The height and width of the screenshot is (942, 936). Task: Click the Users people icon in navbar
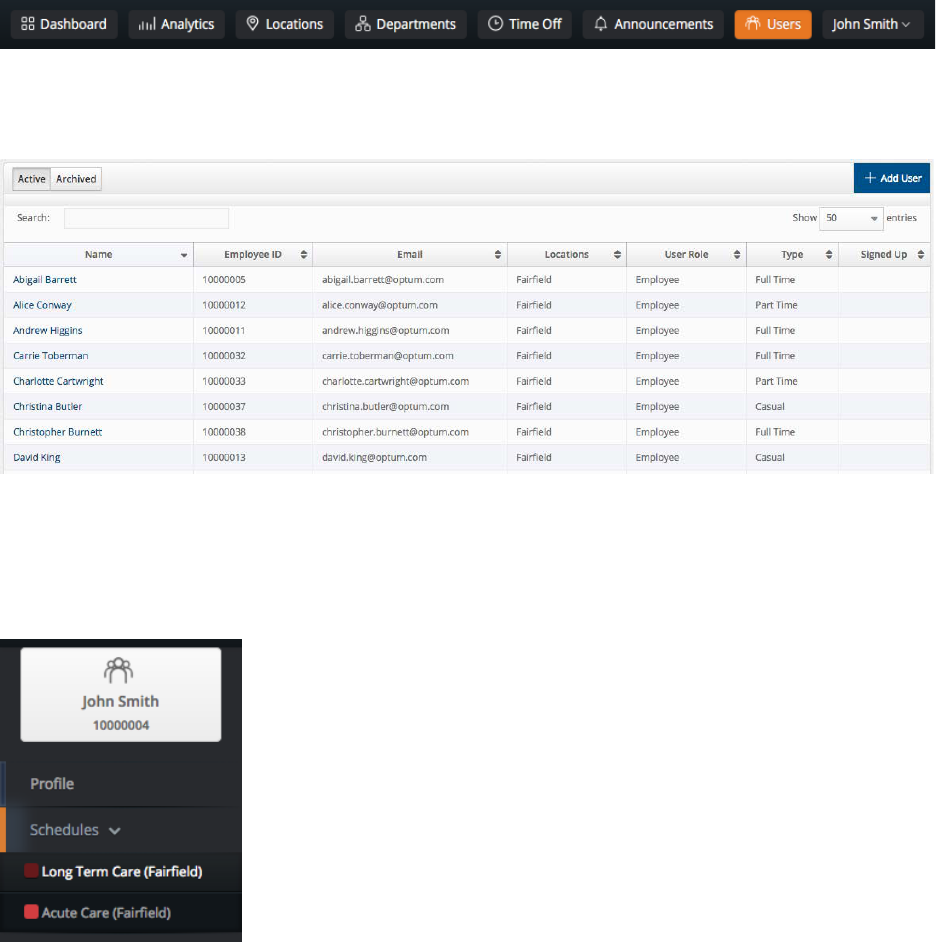pos(754,24)
